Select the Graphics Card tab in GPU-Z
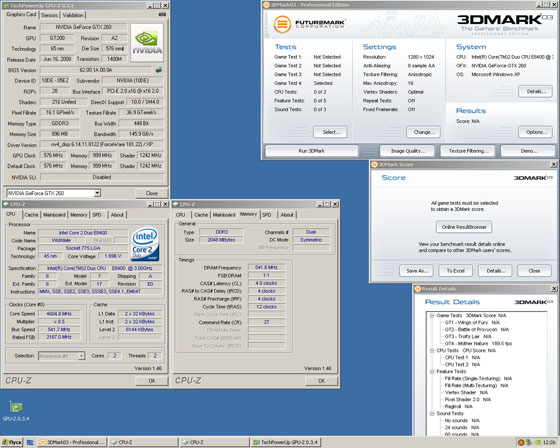The width and height of the screenshot is (560, 448). (21, 14)
